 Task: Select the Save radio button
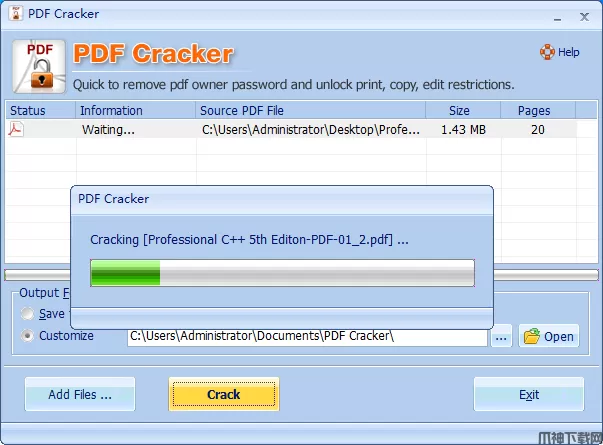(27, 313)
